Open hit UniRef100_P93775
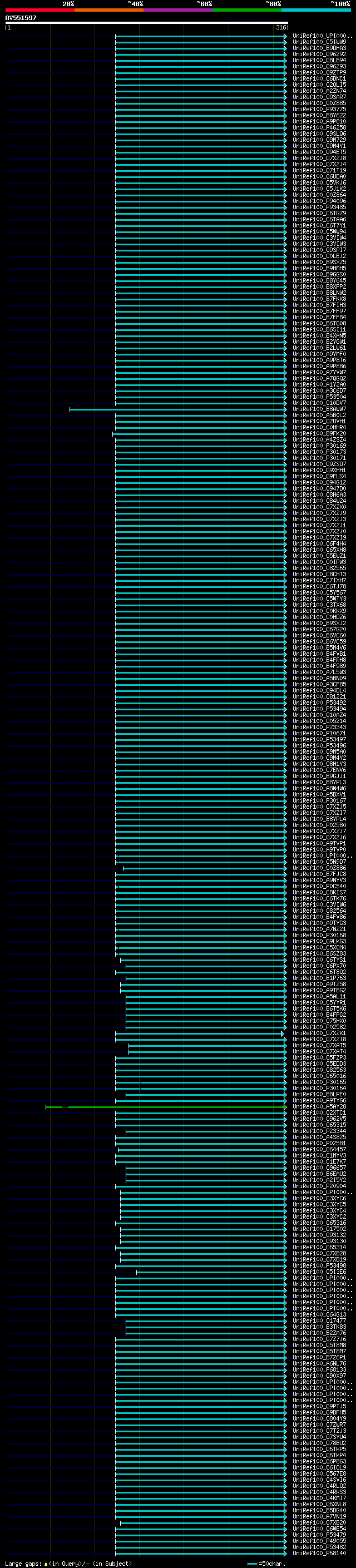Viewport: 356px width, 1568px height. pos(319,109)
